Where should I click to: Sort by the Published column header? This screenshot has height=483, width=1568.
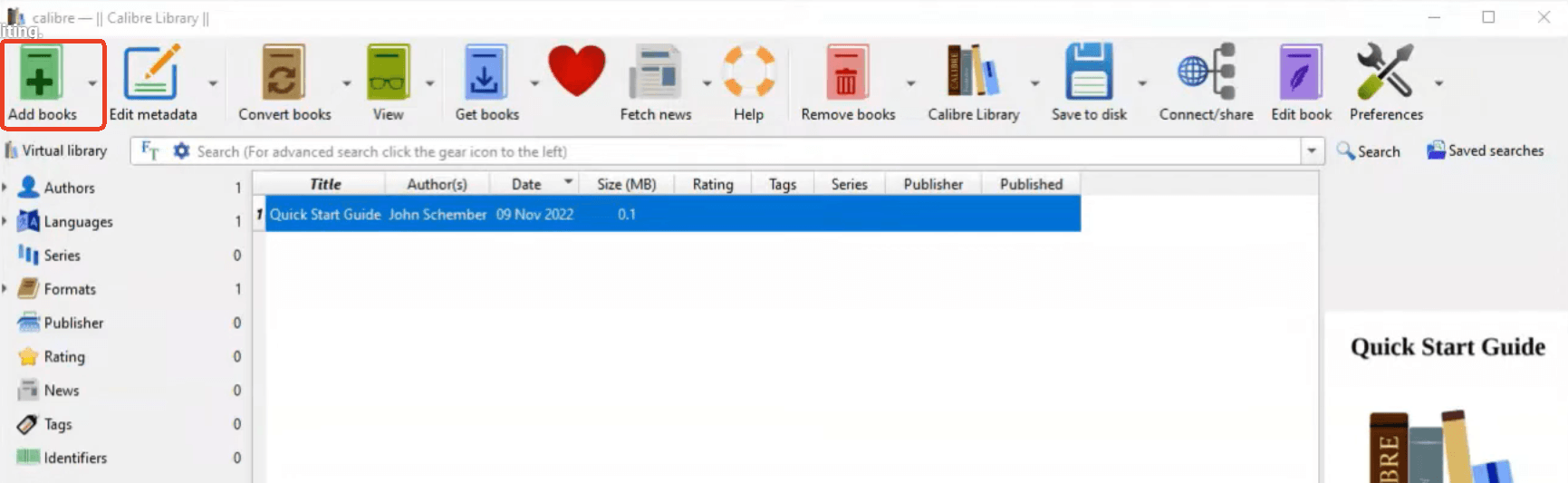click(1031, 184)
